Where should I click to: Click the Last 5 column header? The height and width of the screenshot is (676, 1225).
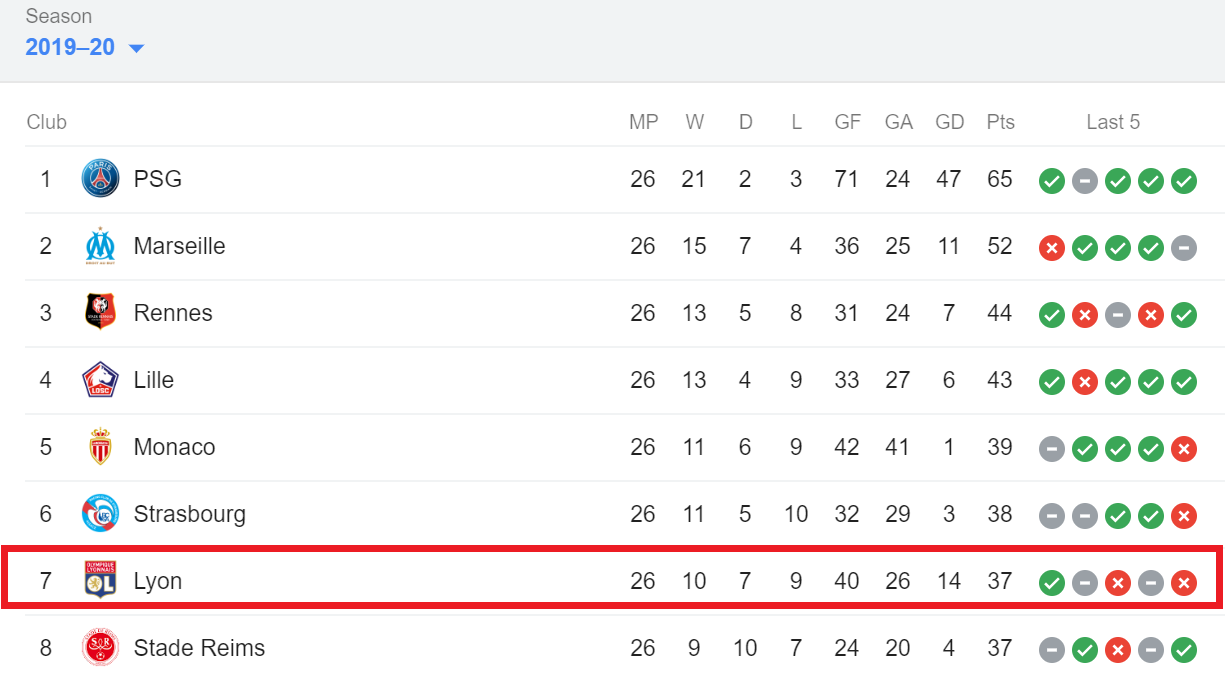click(1113, 122)
